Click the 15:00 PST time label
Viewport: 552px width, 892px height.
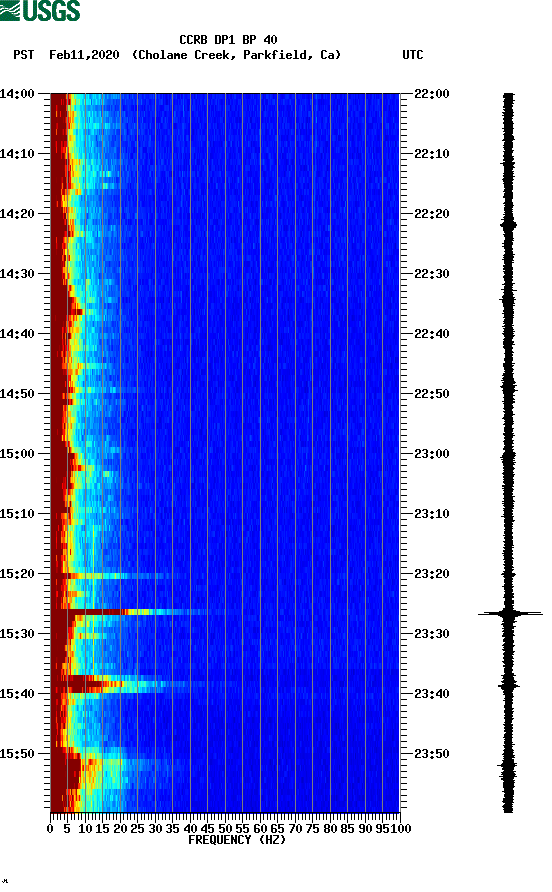pyautogui.click(x=17, y=454)
